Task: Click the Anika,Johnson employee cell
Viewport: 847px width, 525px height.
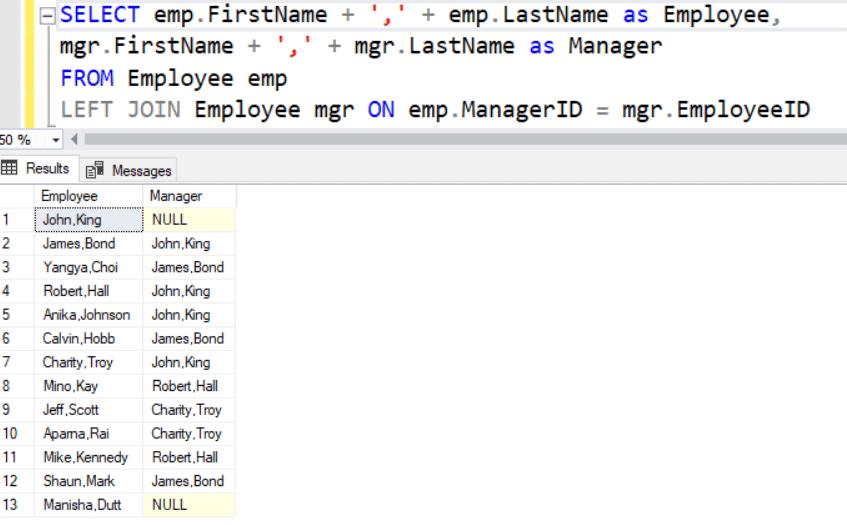Action: (x=88, y=315)
